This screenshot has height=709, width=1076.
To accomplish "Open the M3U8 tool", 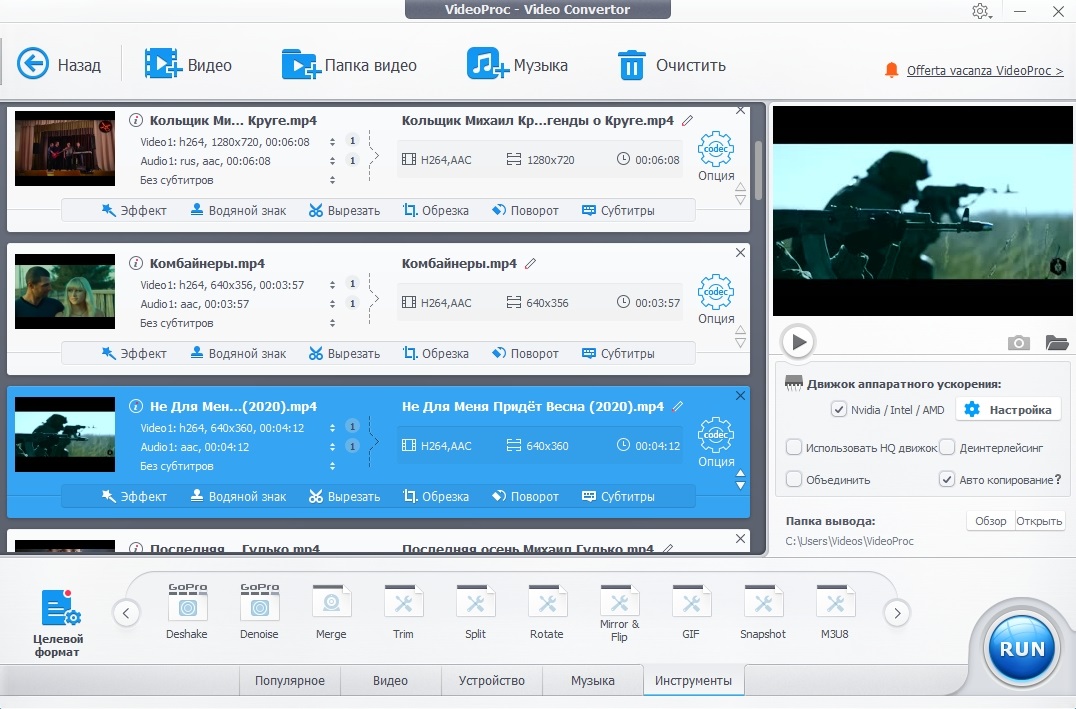I will click(x=835, y=612).
